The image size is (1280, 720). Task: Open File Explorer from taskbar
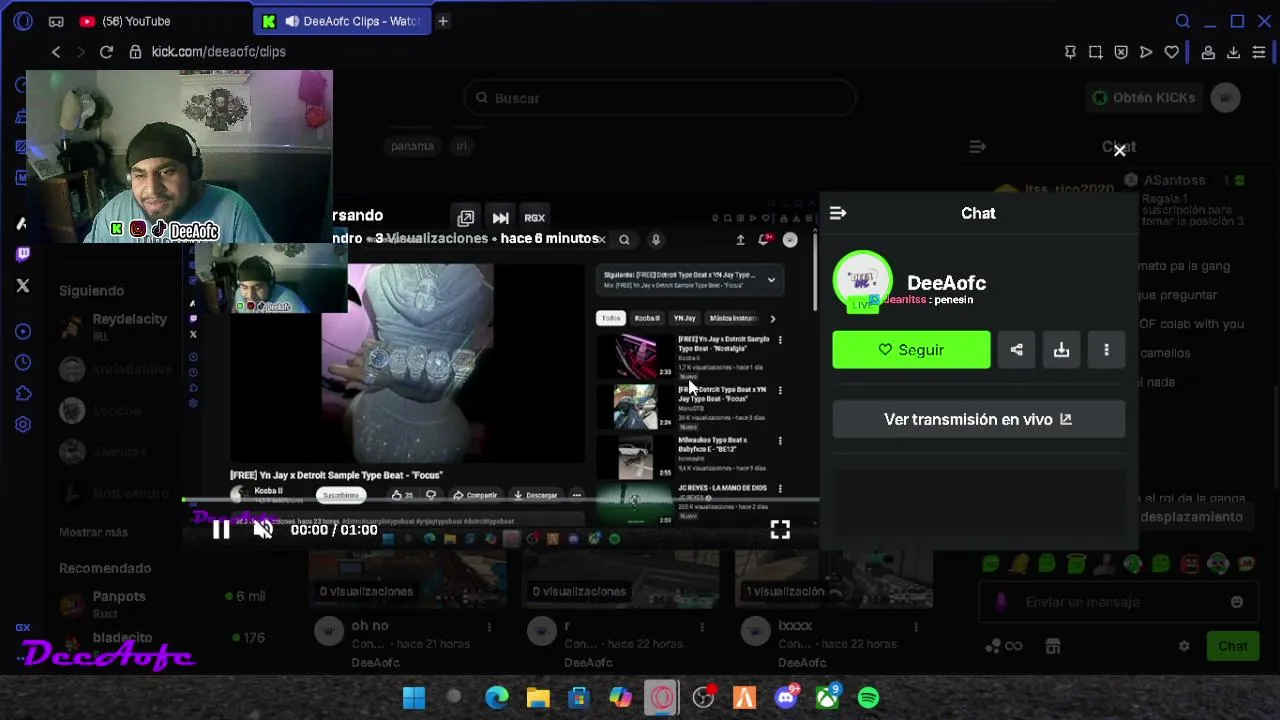538,697
